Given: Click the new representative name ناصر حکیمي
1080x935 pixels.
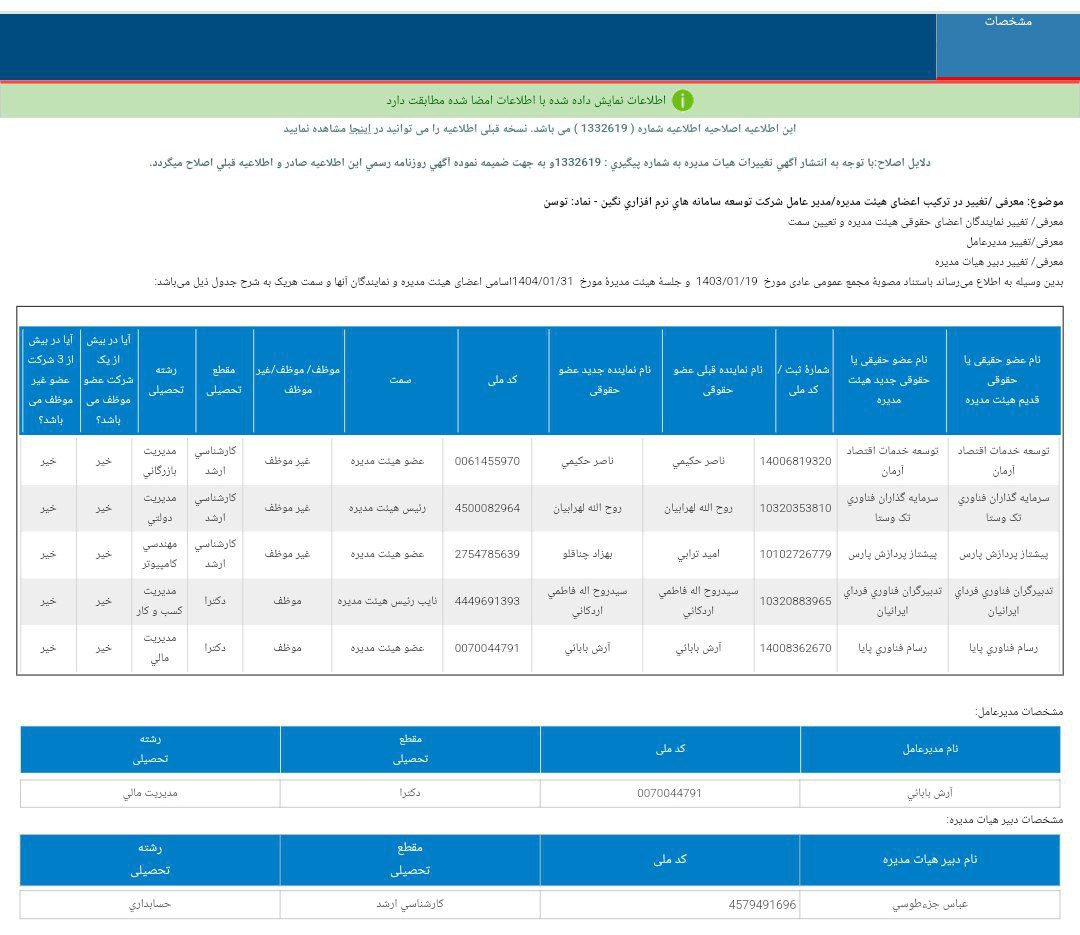Looking at the screenshot, I should (x=588, y=461).
